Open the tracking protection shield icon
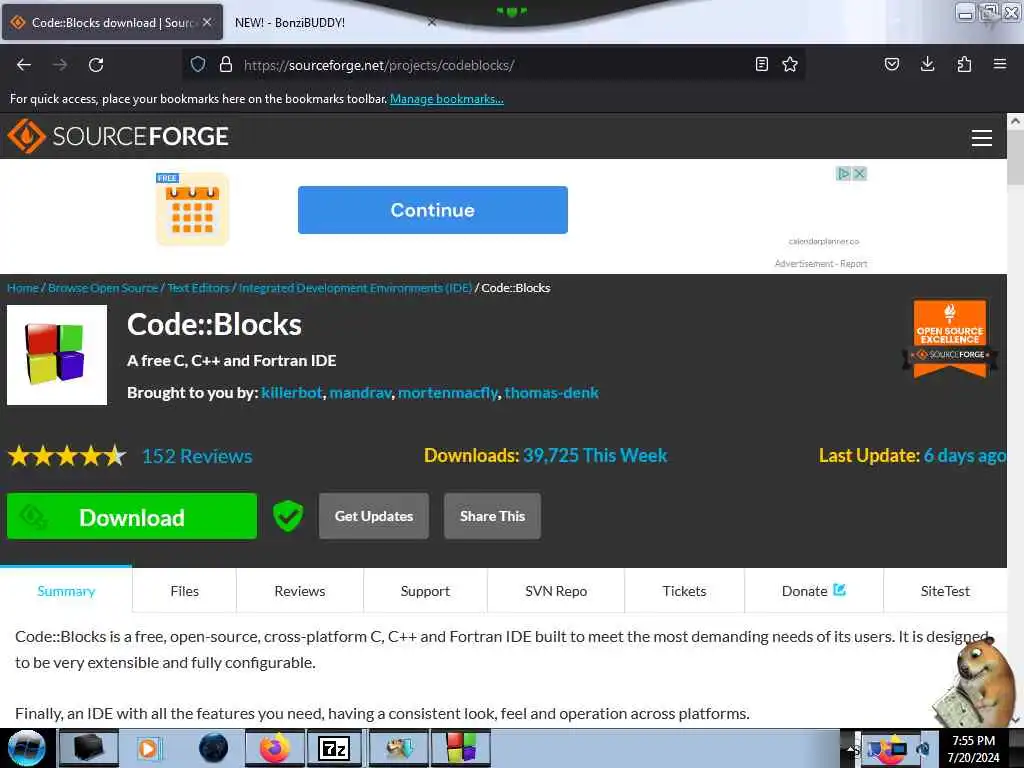This screenshot has width=1024, height=768. click(198, 64)
